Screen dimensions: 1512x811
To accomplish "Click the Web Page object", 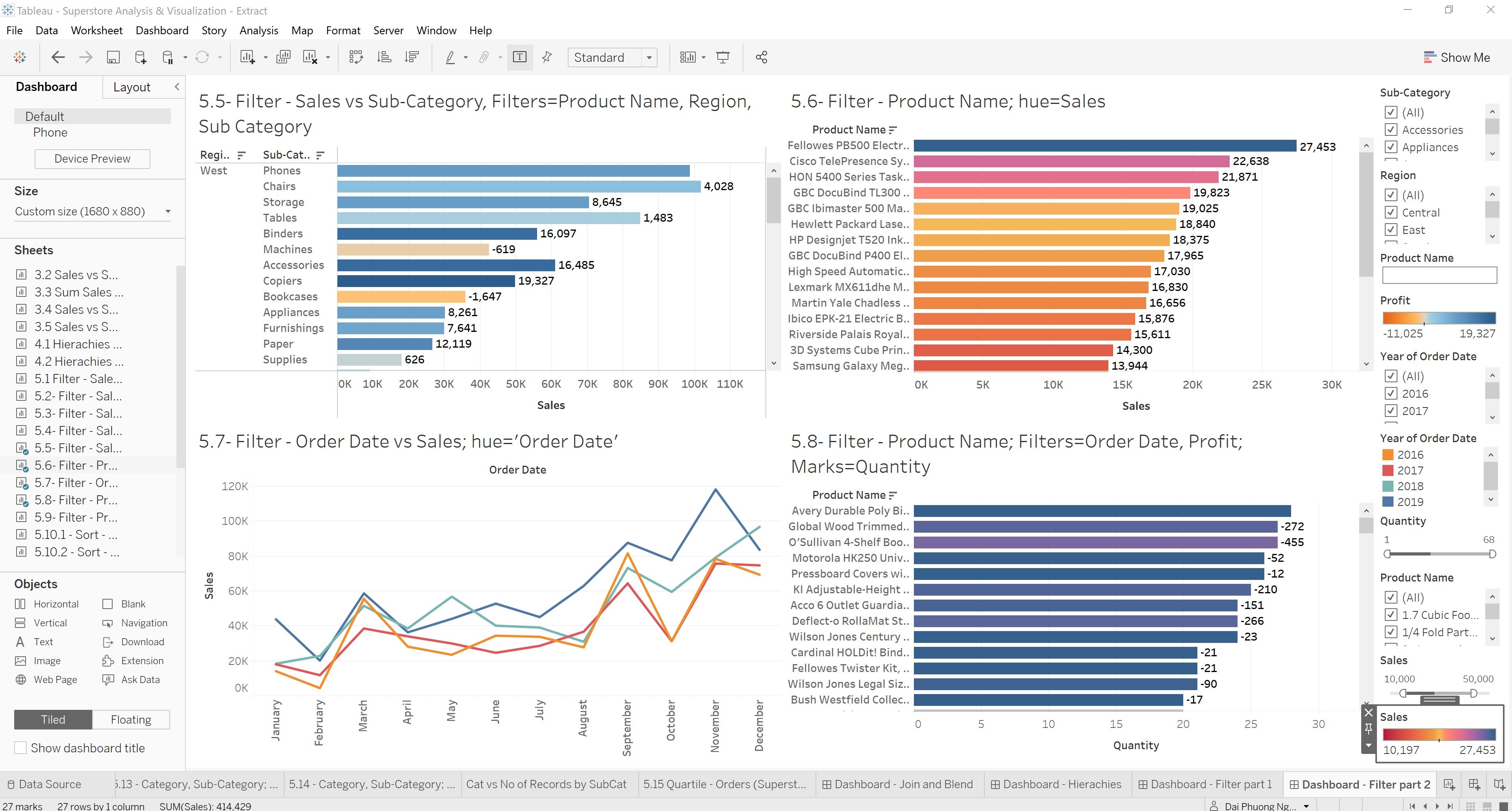I will [46, 680].
